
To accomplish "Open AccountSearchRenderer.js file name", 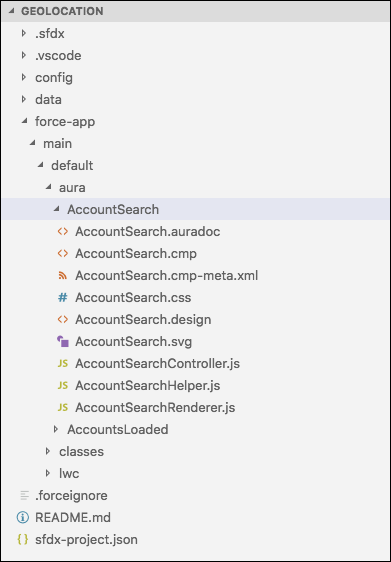I will click(155, 408).
